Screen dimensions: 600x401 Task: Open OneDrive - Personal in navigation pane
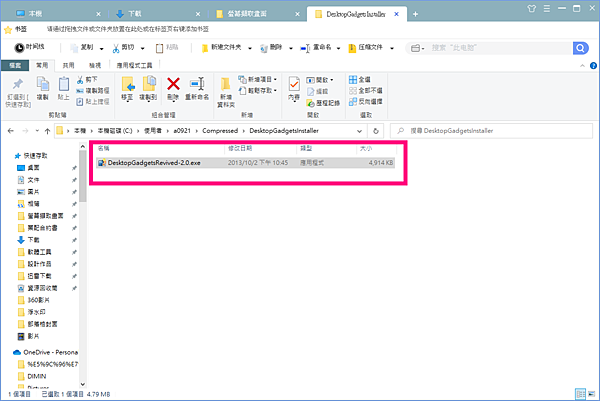[x=45, y=352]
